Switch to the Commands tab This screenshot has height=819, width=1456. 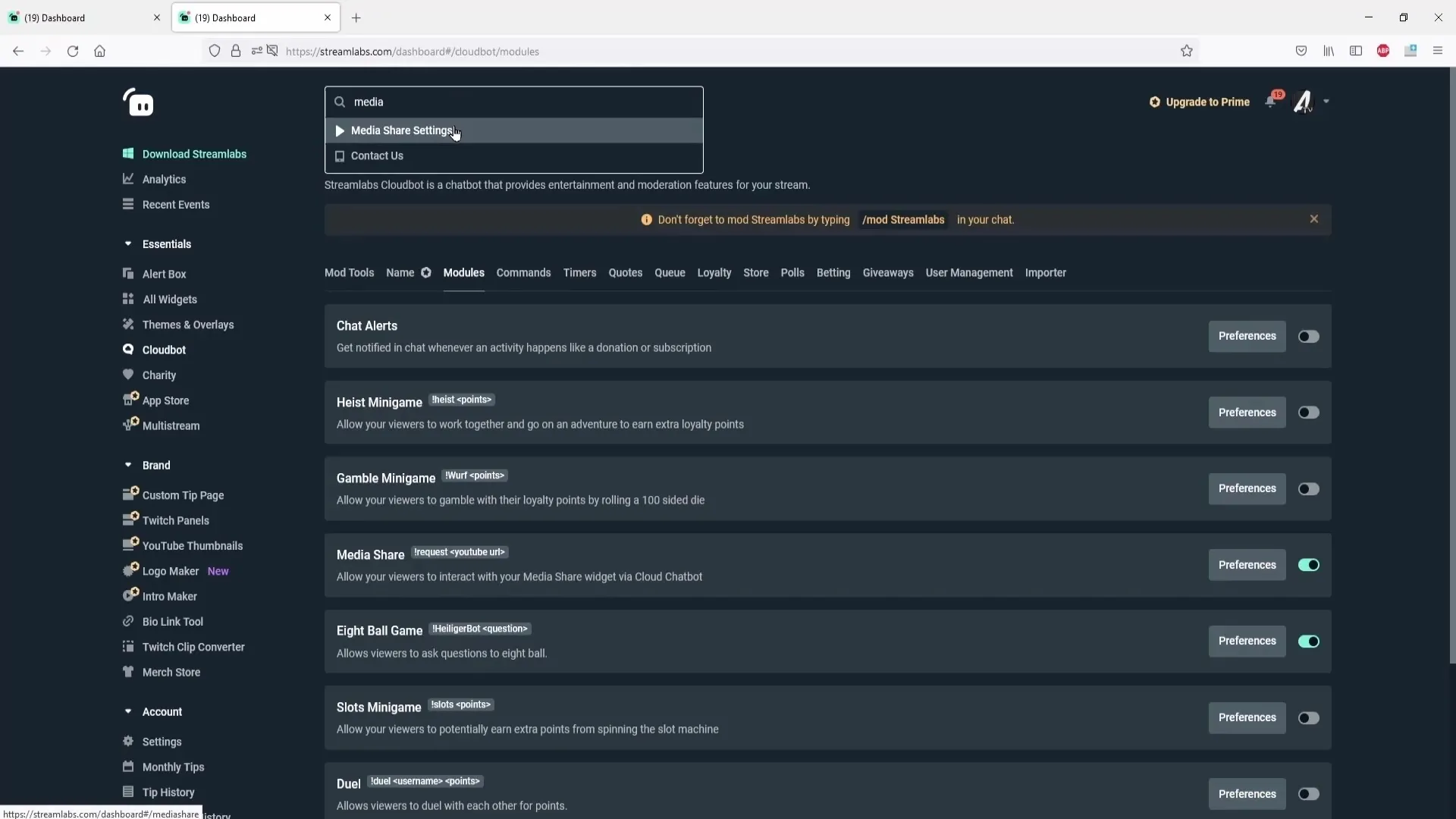click(523, 272)
